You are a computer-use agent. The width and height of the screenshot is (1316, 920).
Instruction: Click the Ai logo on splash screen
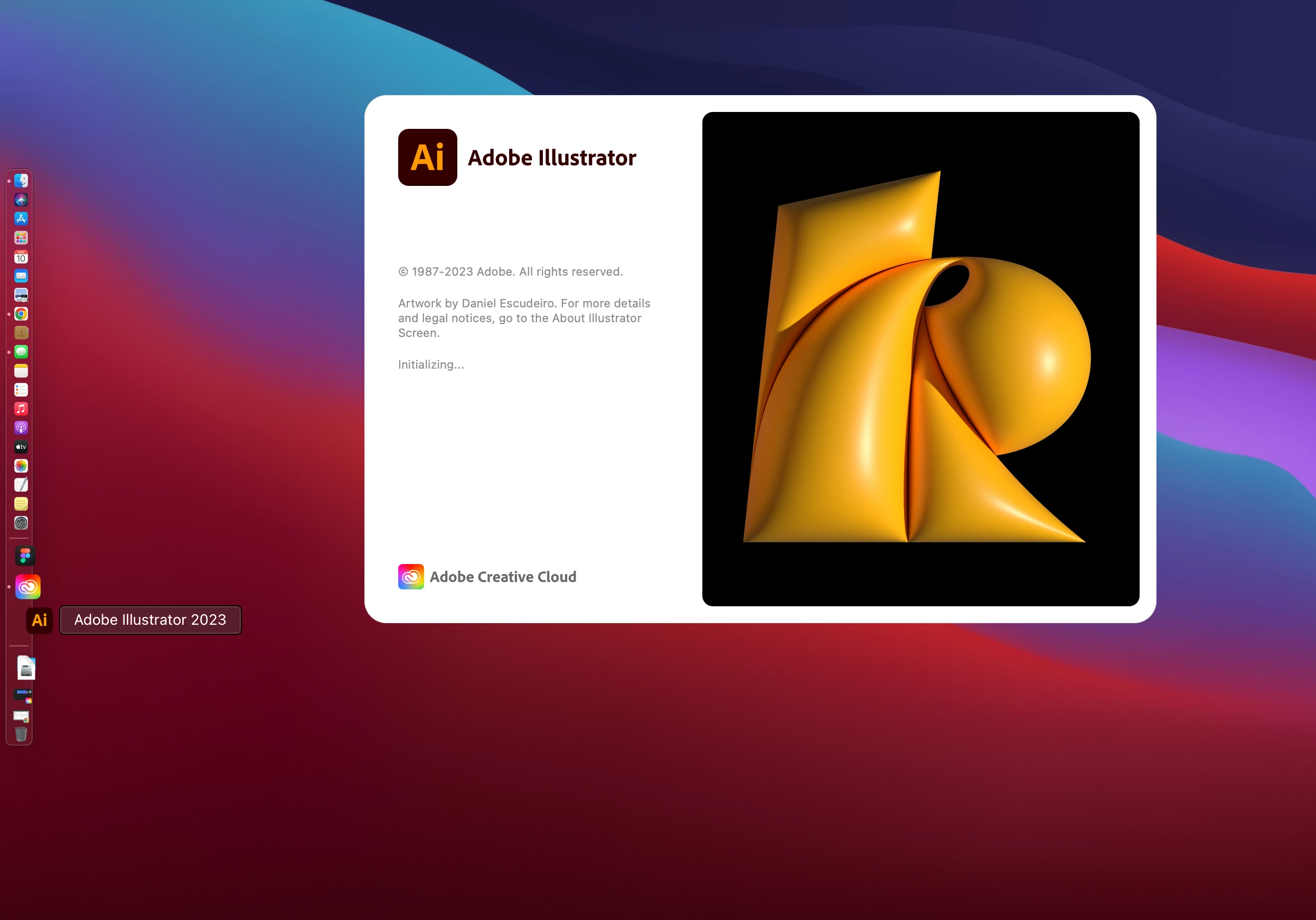pyautogui.click(x=428, y=157)
